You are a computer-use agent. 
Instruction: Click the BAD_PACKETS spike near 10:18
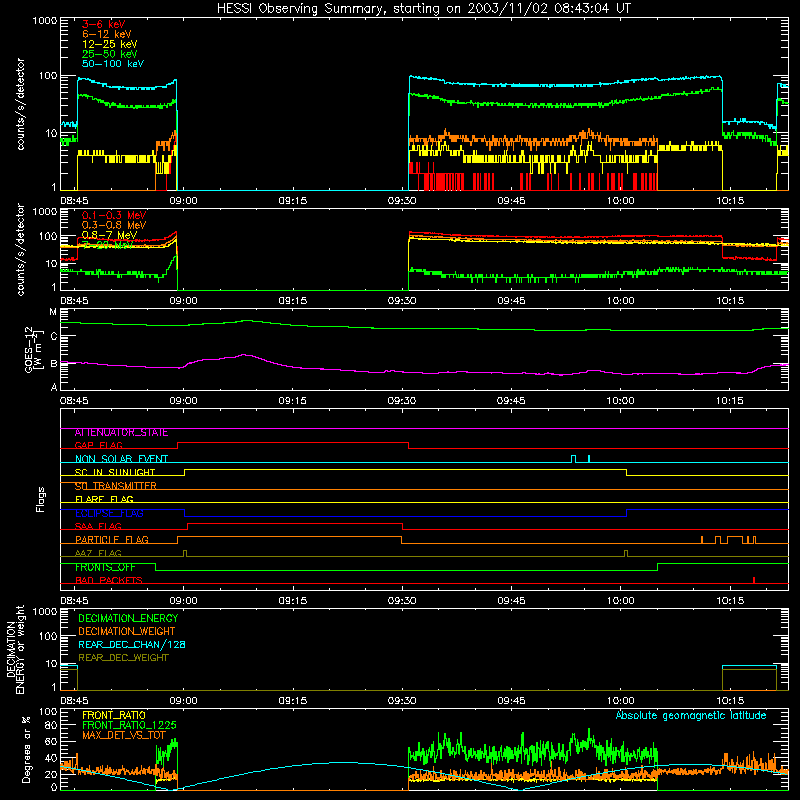pyautogui.click(x=754, y=580)
